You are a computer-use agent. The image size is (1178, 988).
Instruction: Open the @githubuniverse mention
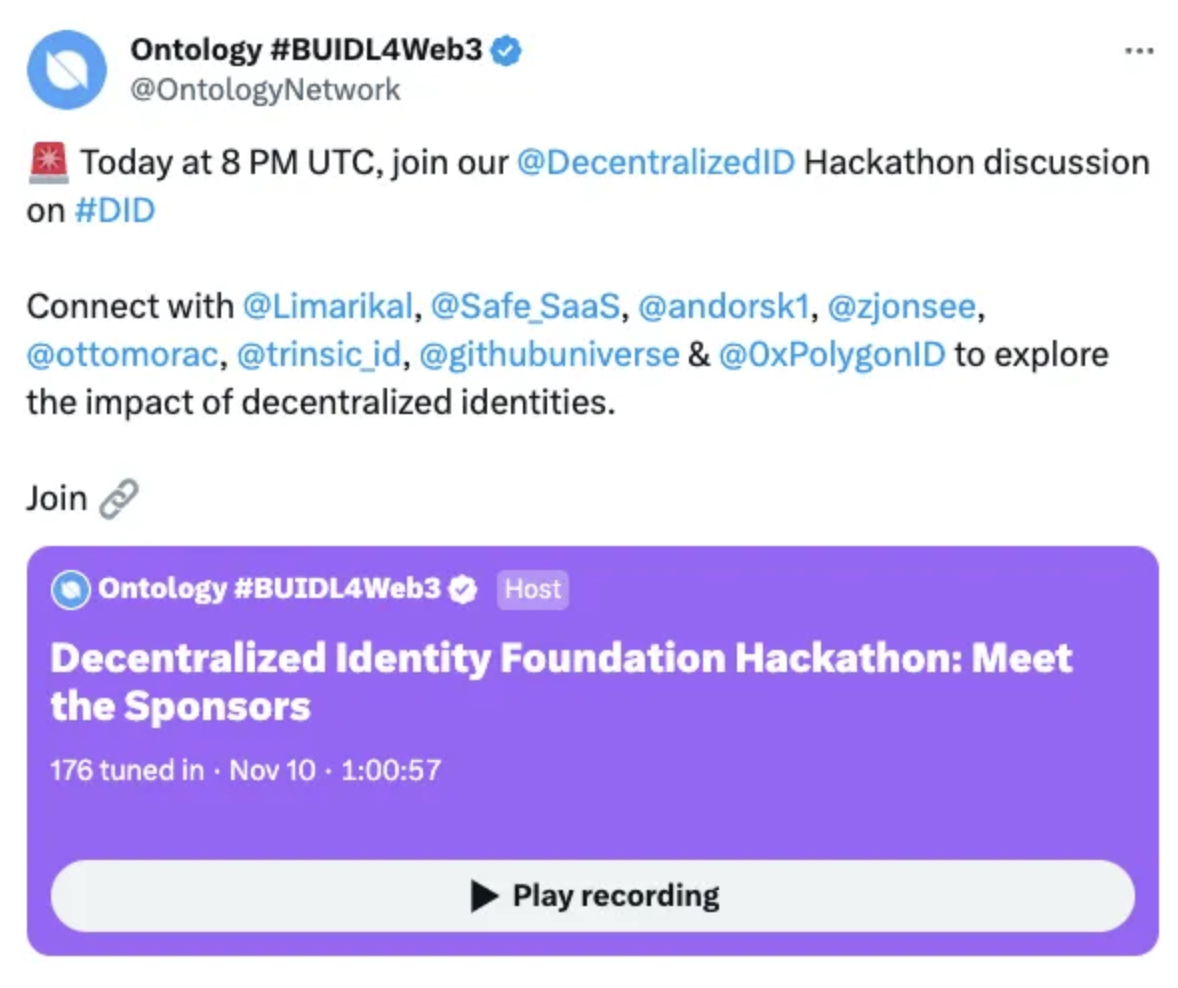(549, 355)
